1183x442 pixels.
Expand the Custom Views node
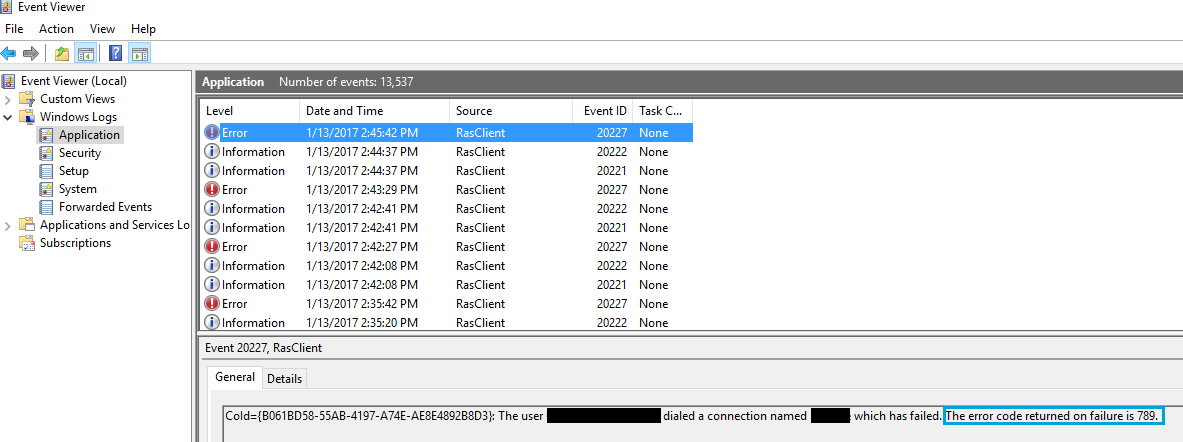[x=9, y=99]
